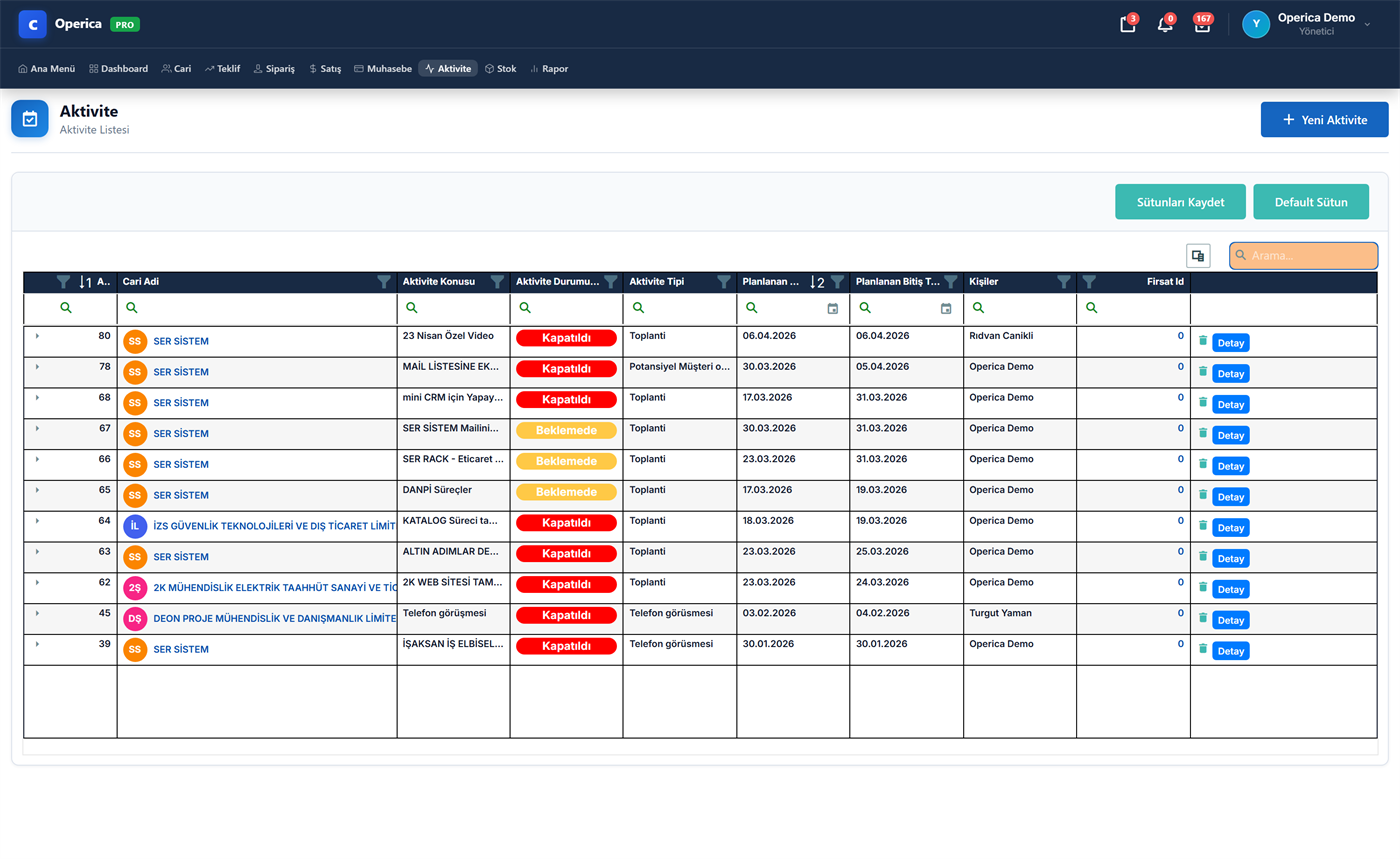This screenshot has width=1400, height=859.
Task: Open İZS GÜVENLİK TEKNOLOJİLERİ company link
Action: (275, 526)
